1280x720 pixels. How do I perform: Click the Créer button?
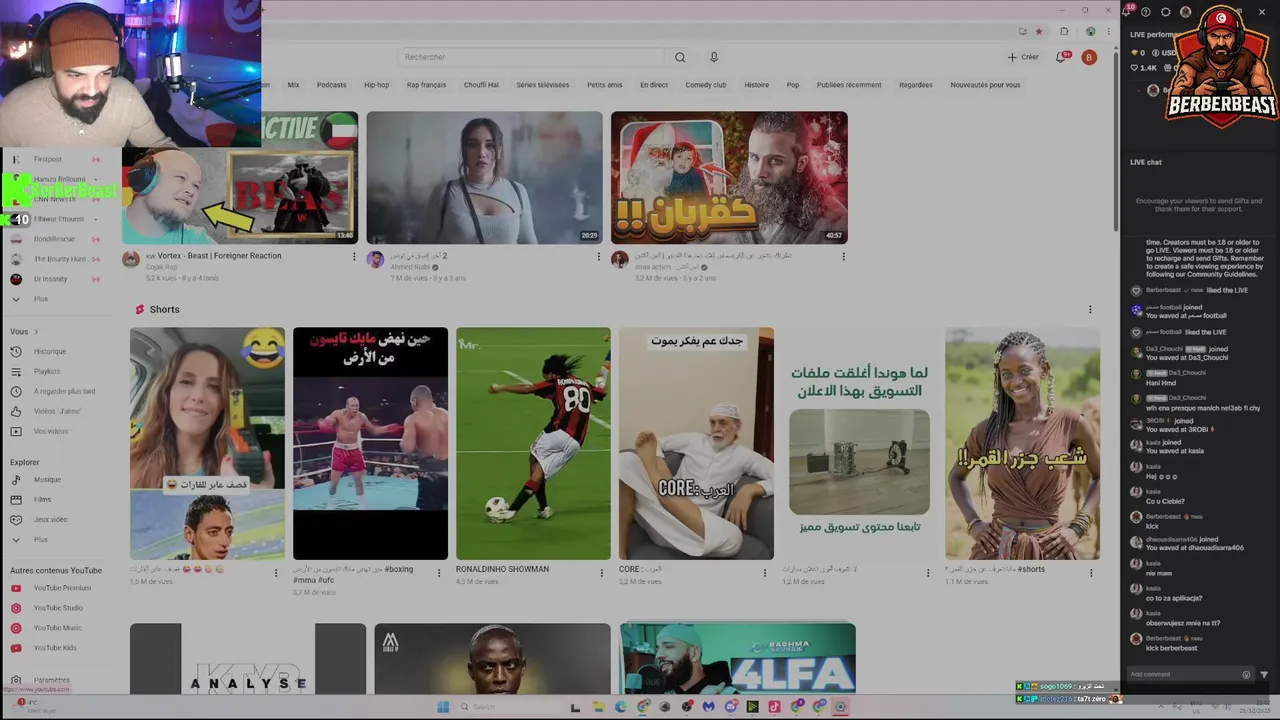point(1023,57)
